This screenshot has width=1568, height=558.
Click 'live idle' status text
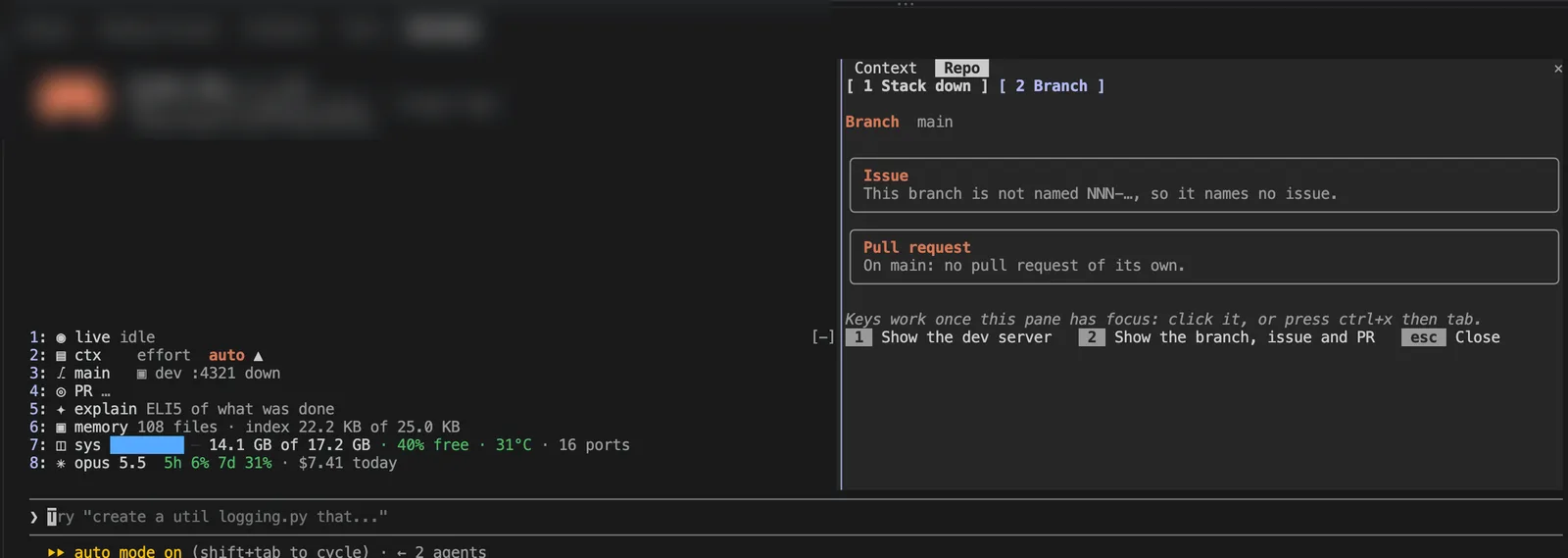pyautogui.click(x=115, y=337)
